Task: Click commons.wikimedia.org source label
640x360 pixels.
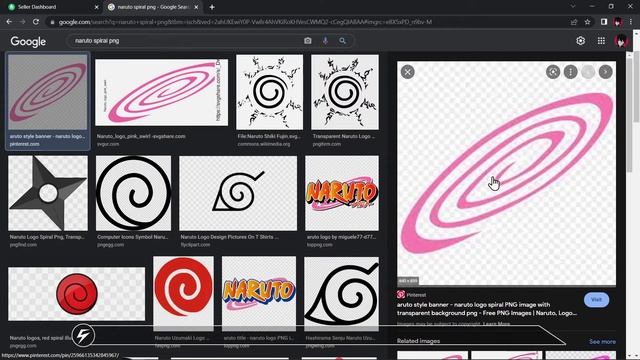Action: (264, 144)
